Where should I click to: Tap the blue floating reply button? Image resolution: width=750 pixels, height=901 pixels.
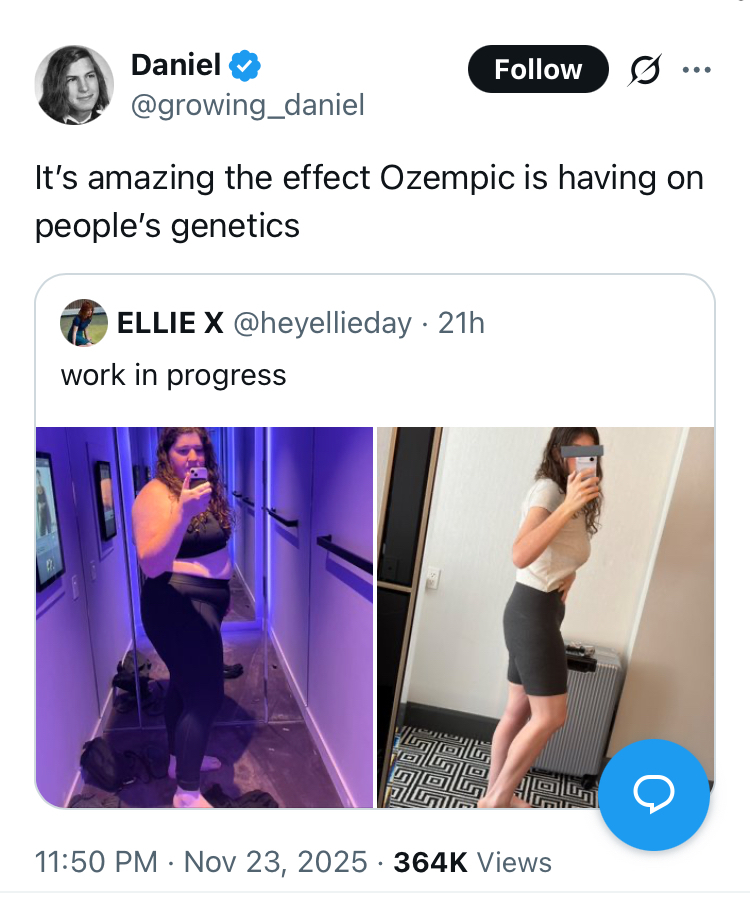click(654, 795)
